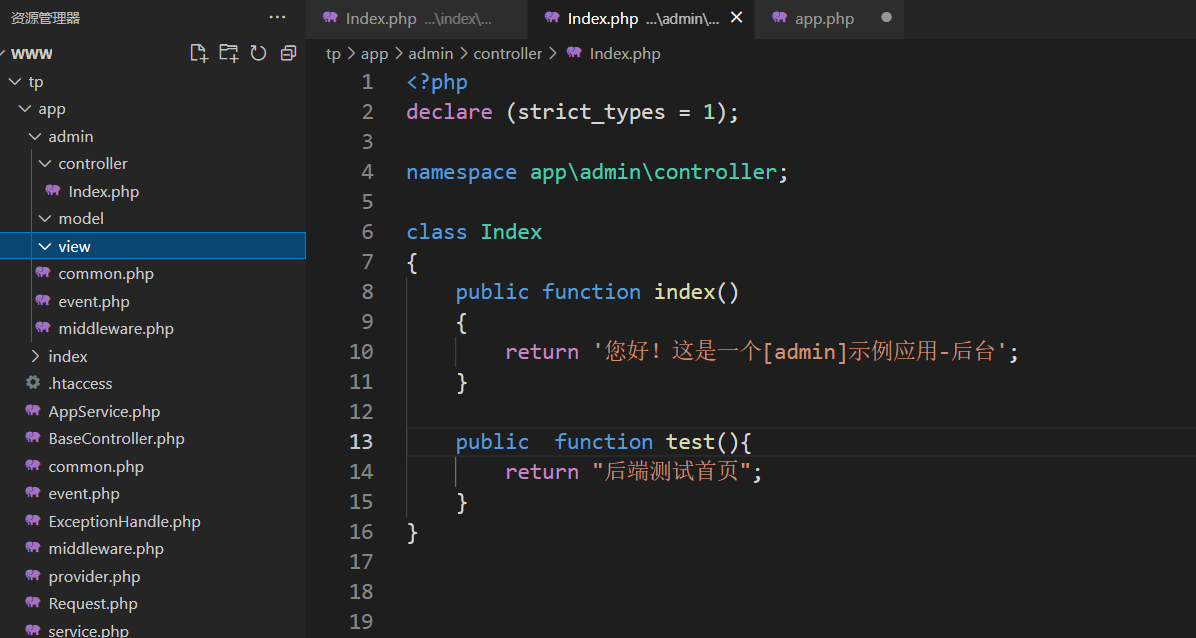The width and height of the screenshot is (1196, 638).
Task: Open BaseController.php in the explorer
Action: coord(117,439)
